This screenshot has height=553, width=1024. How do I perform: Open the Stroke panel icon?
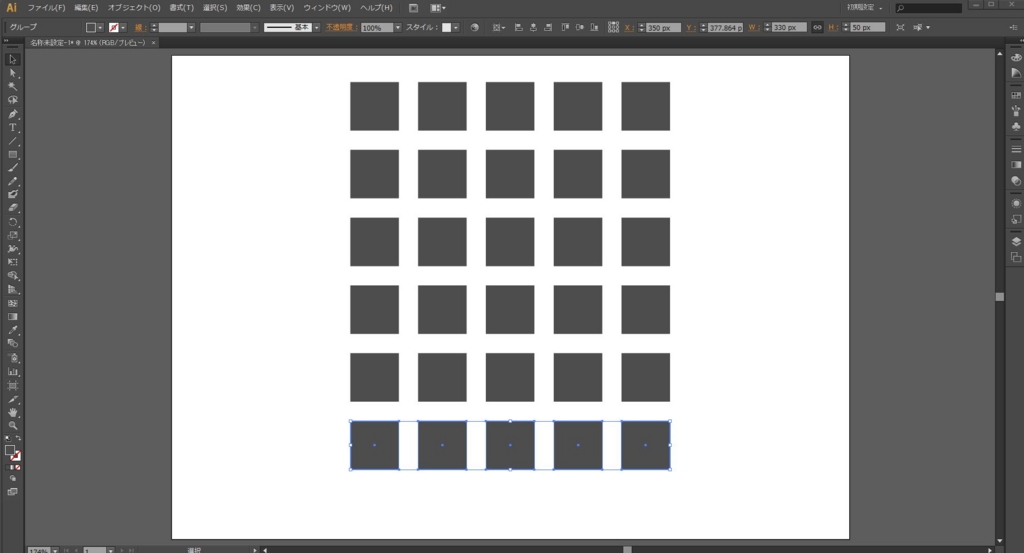1016,150
